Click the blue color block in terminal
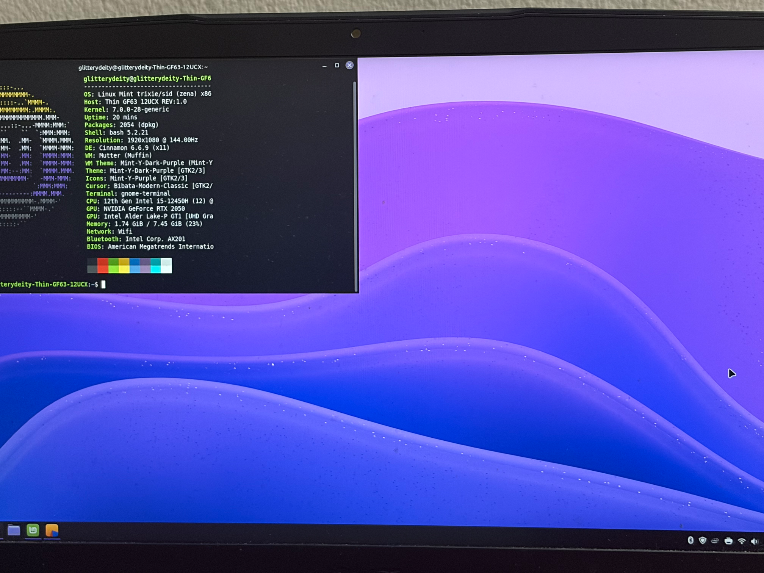 (135, 266)
